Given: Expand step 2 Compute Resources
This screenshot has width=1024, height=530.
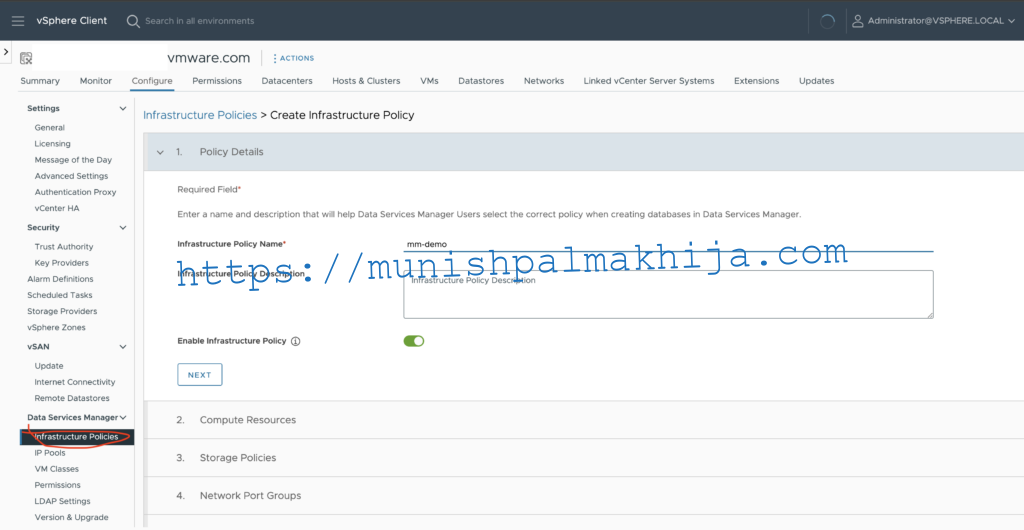Looking at the screenshot, I should click(x=583, y=420).
